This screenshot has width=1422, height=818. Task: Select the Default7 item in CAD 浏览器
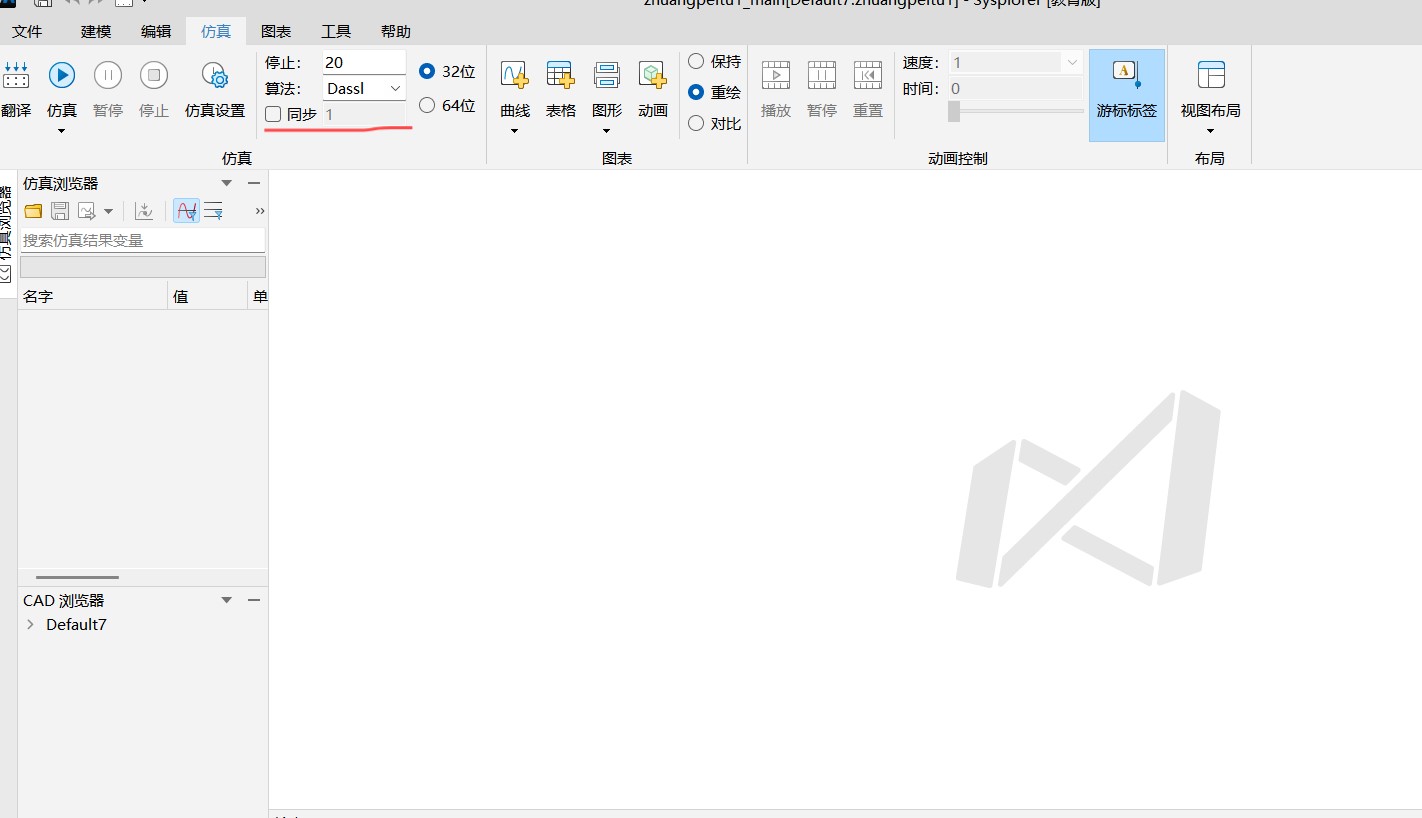76,625
